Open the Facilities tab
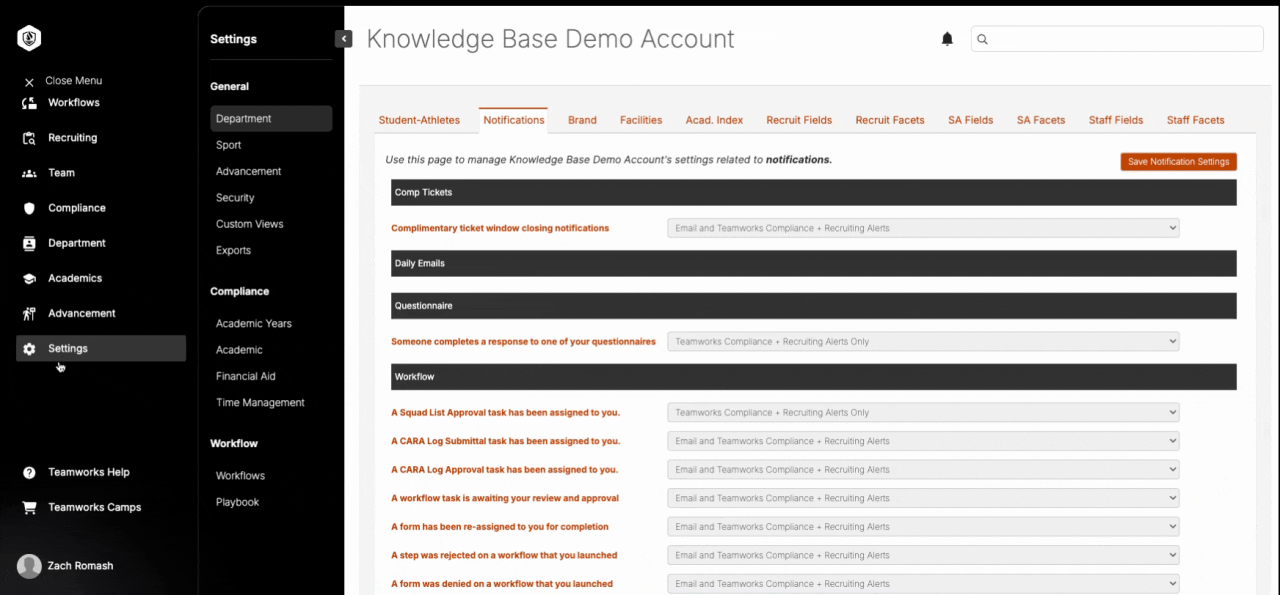Image resolution: width=1280 pixels, height=595 pixels. (641, 120)
